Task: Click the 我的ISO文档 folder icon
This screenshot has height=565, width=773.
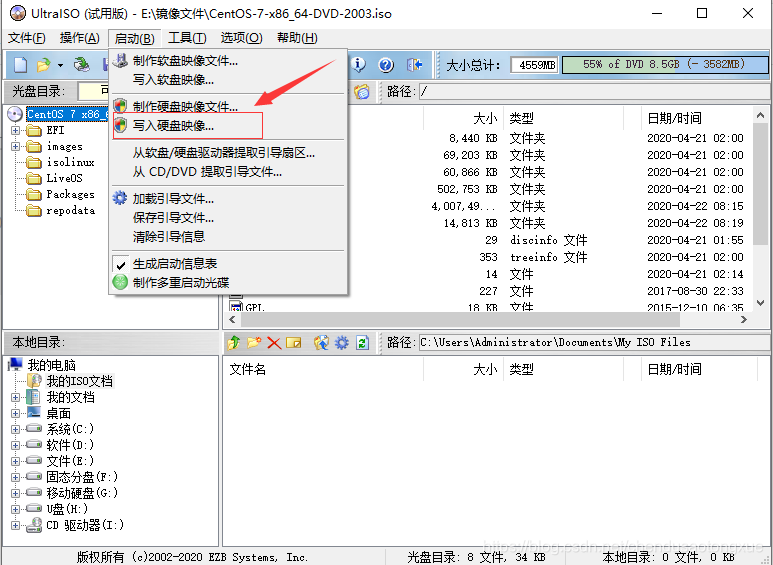Action: pos(34,381)
